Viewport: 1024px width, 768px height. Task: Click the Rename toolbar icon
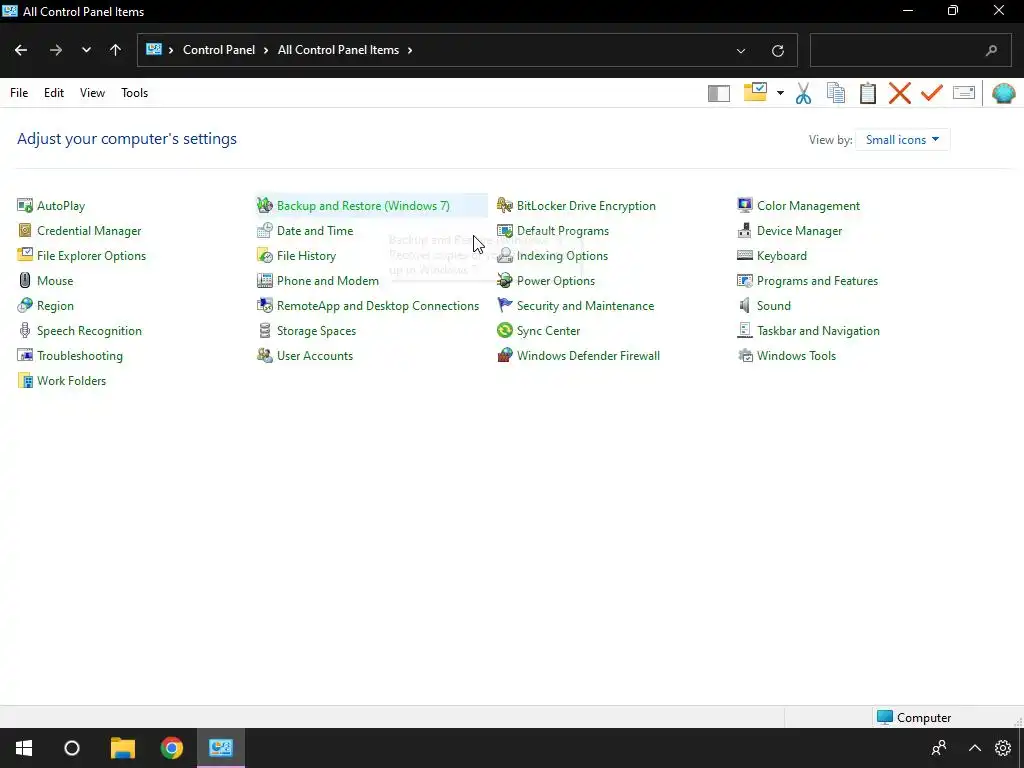tap(964, 93)
